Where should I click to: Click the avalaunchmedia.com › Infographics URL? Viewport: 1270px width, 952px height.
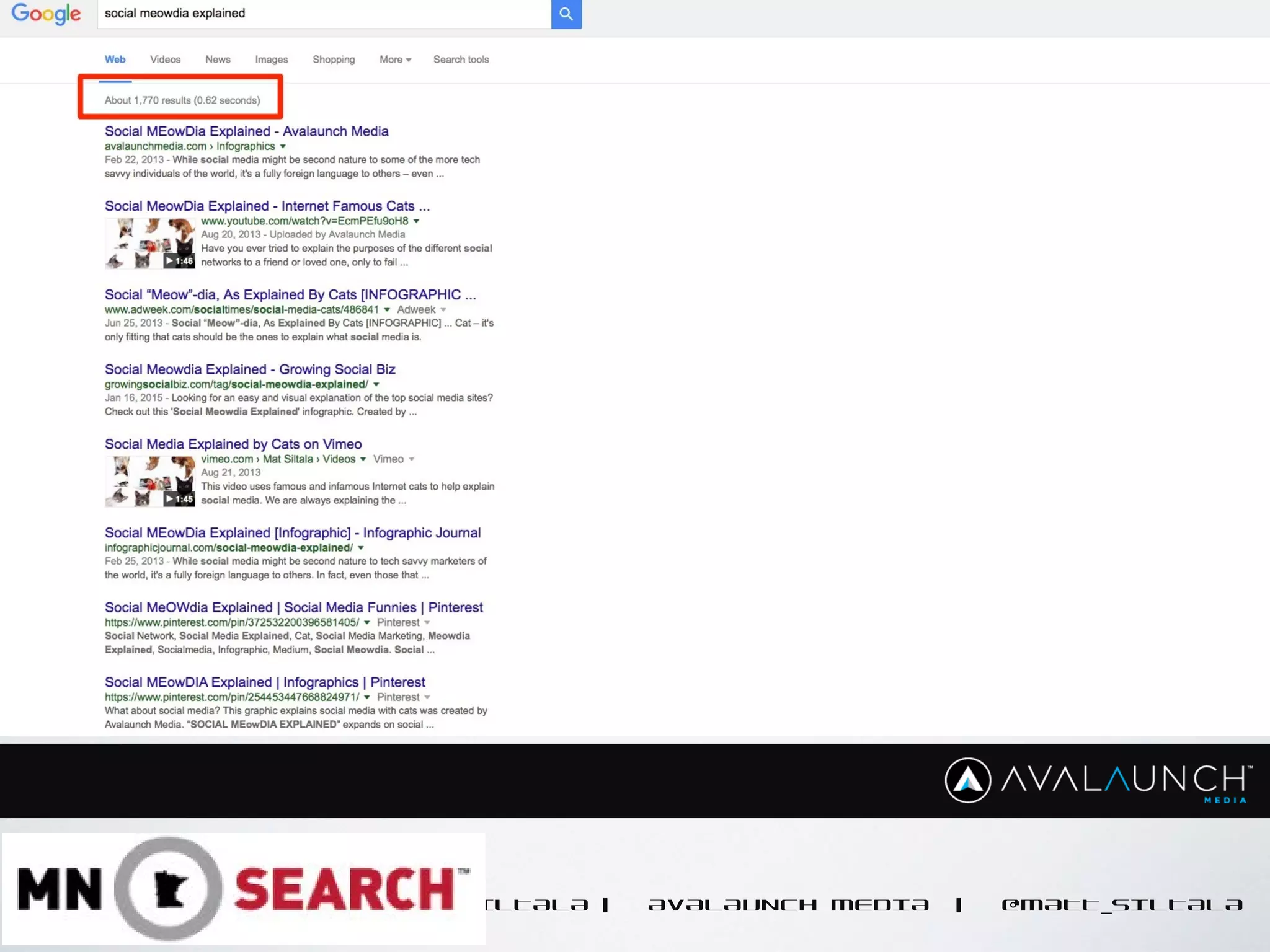[x=190, y=146]
